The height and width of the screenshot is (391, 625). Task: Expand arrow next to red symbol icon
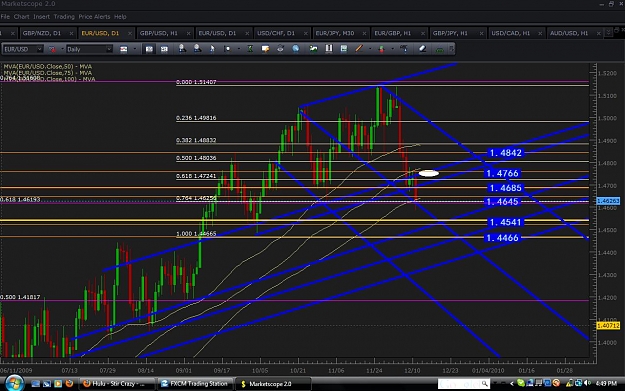click(x=62, y=49)
